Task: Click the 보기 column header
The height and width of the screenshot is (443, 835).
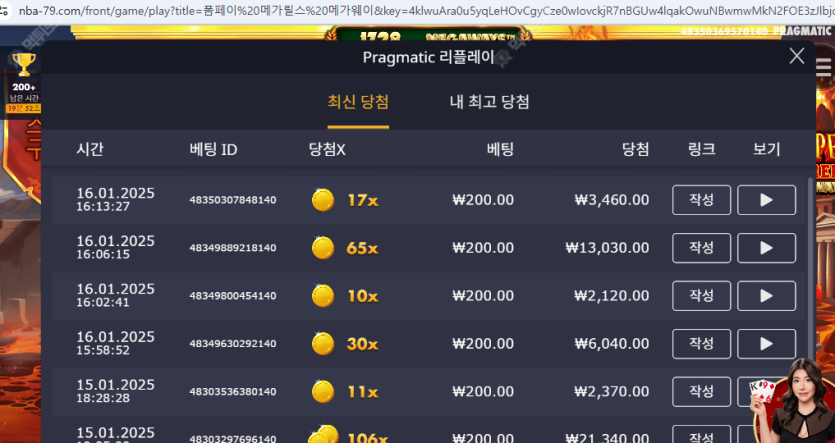Action: [766, 150]
